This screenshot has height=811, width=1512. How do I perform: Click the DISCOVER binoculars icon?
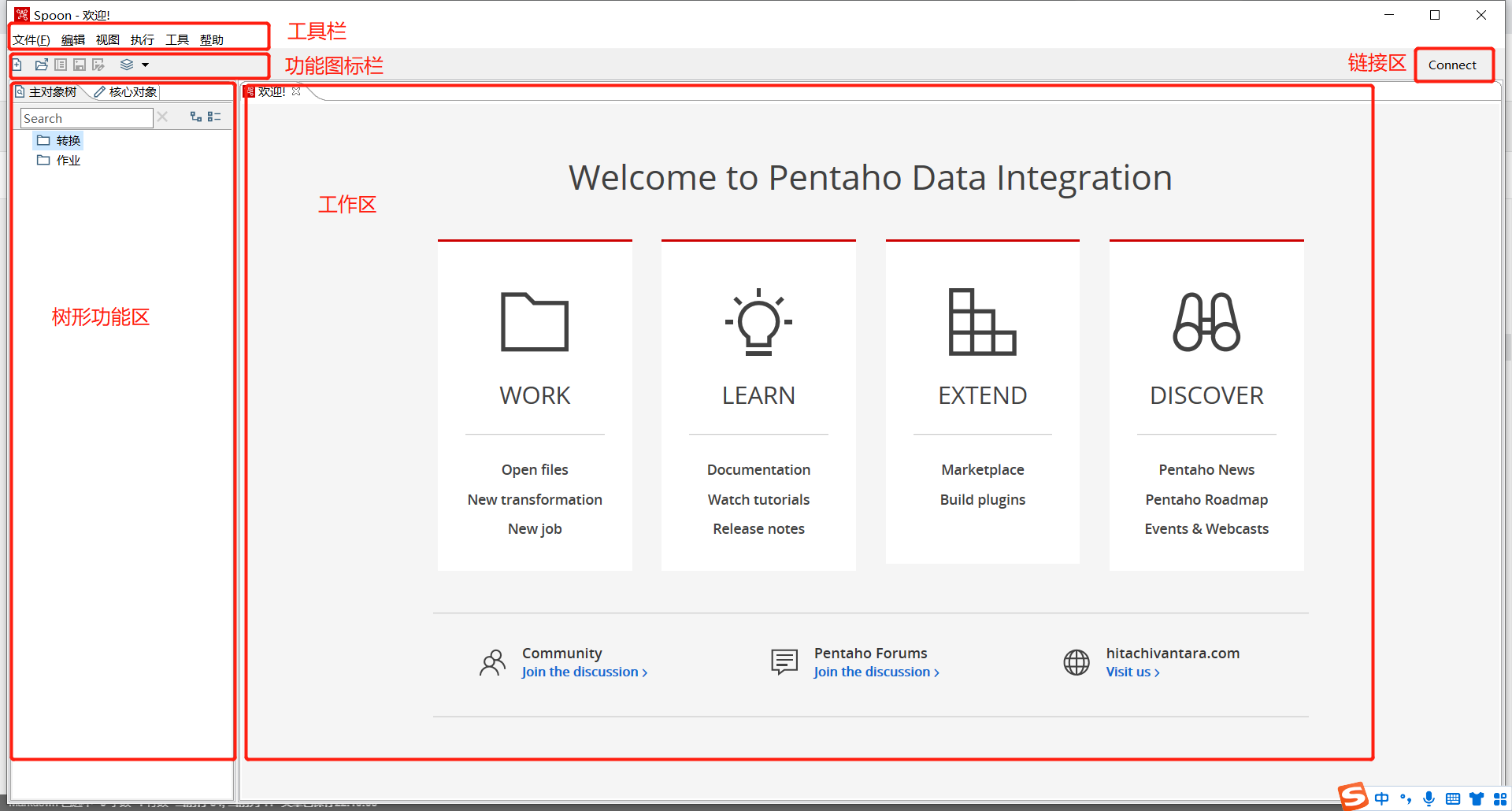pyautogui.click(x=1206, y=322)
